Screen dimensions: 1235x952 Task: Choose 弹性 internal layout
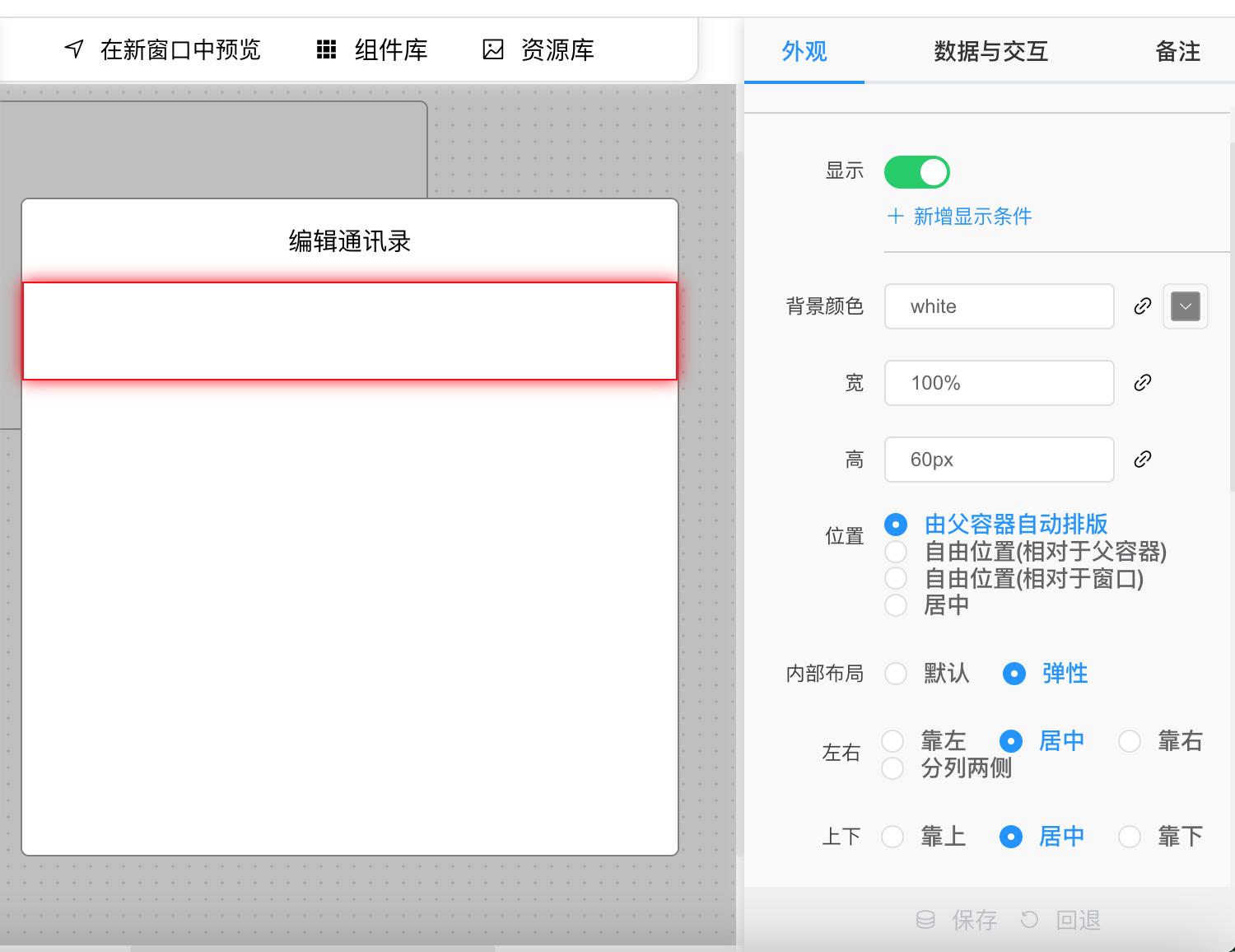(1014, 674)
